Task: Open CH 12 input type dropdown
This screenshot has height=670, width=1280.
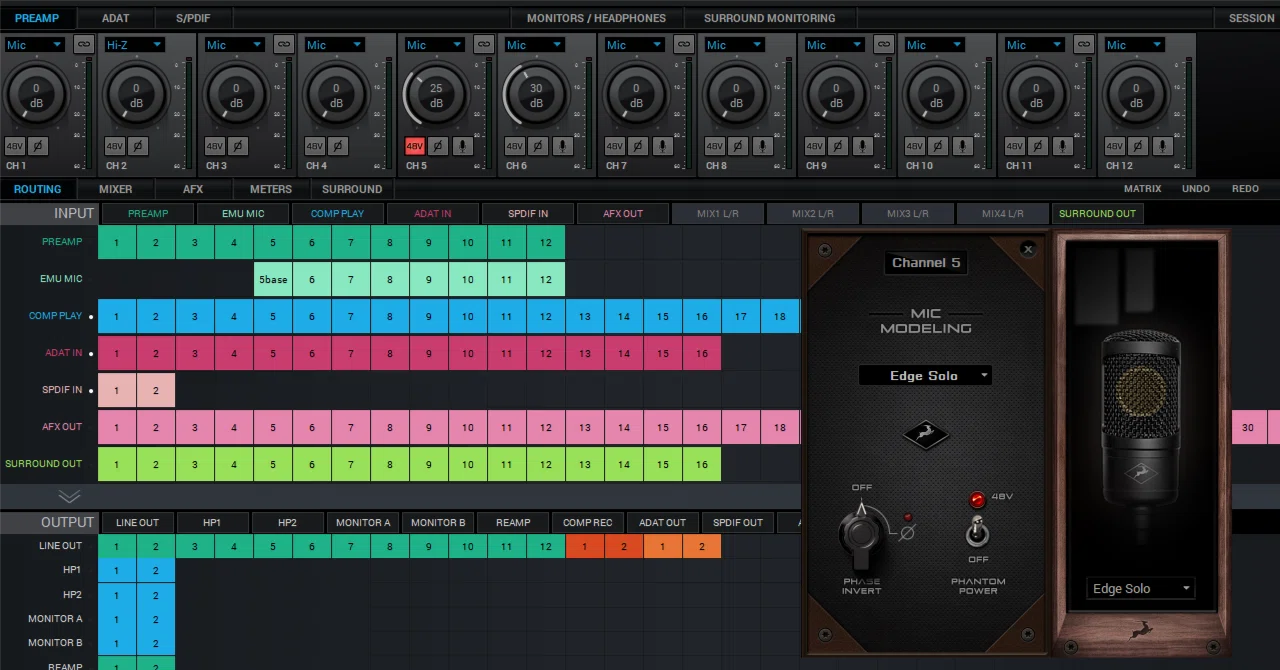Action: pos(1134,45)
